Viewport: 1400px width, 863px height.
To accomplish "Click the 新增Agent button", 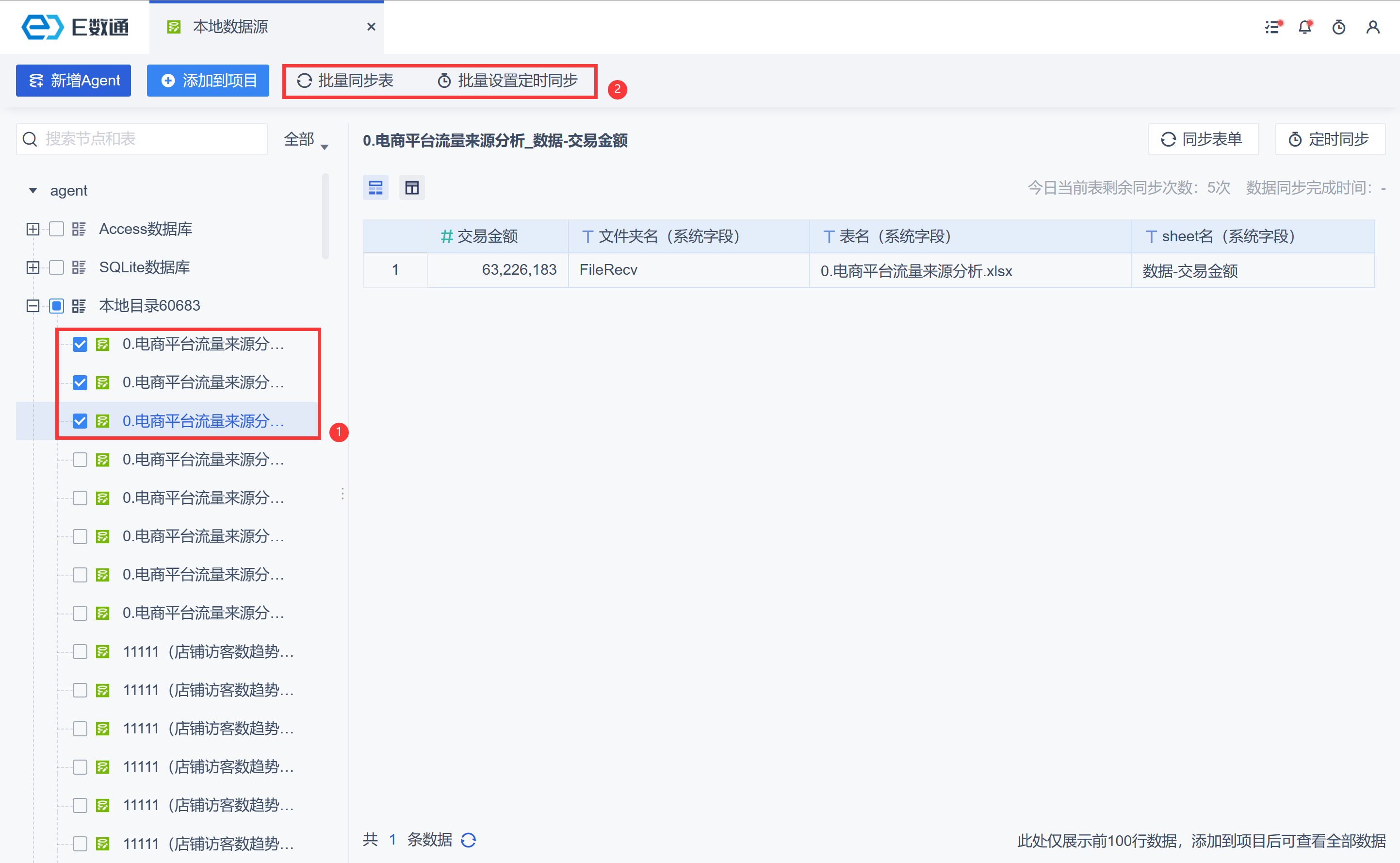I will (x=74, y=81).
